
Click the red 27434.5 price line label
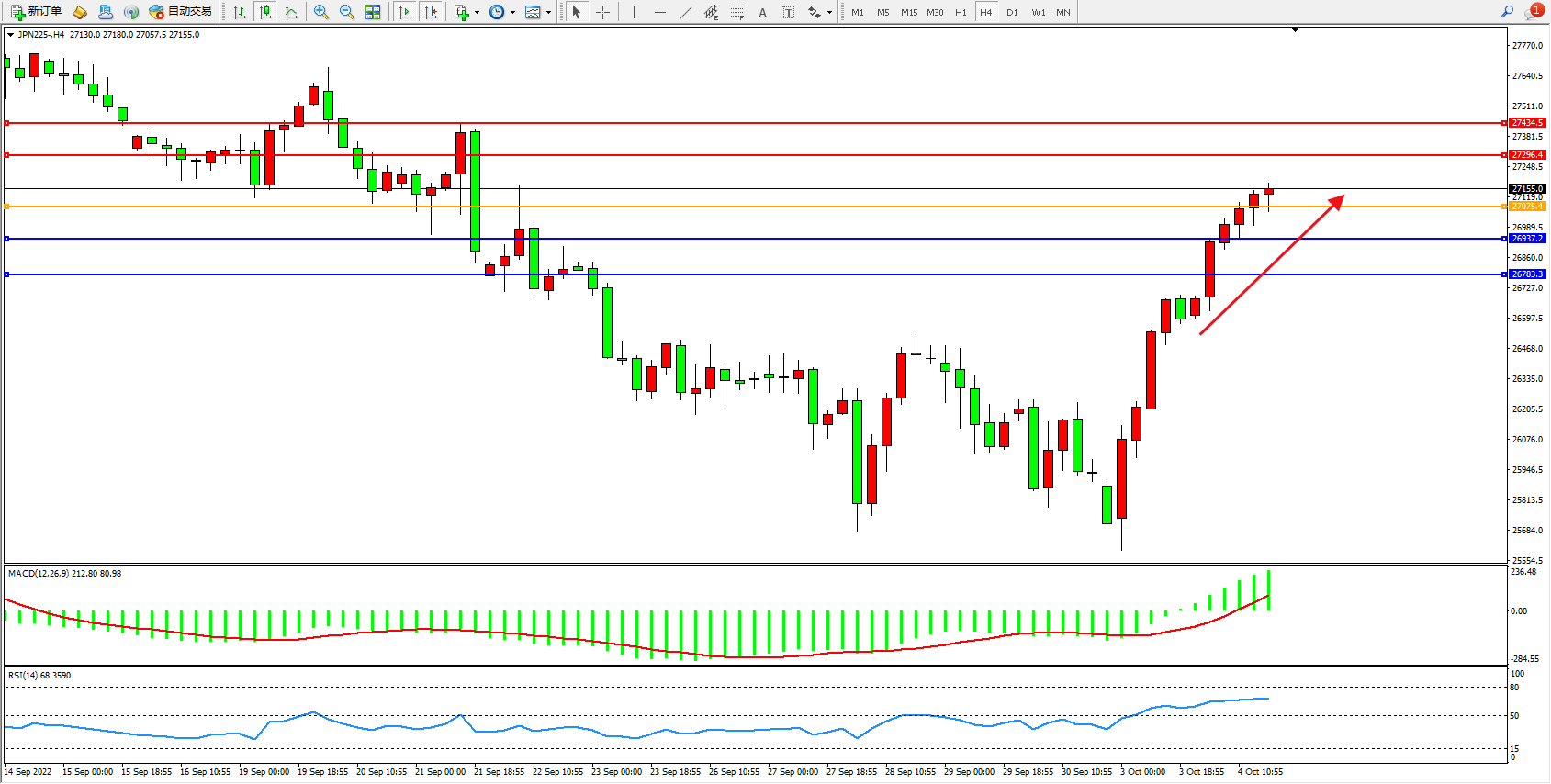point(1527,123)
